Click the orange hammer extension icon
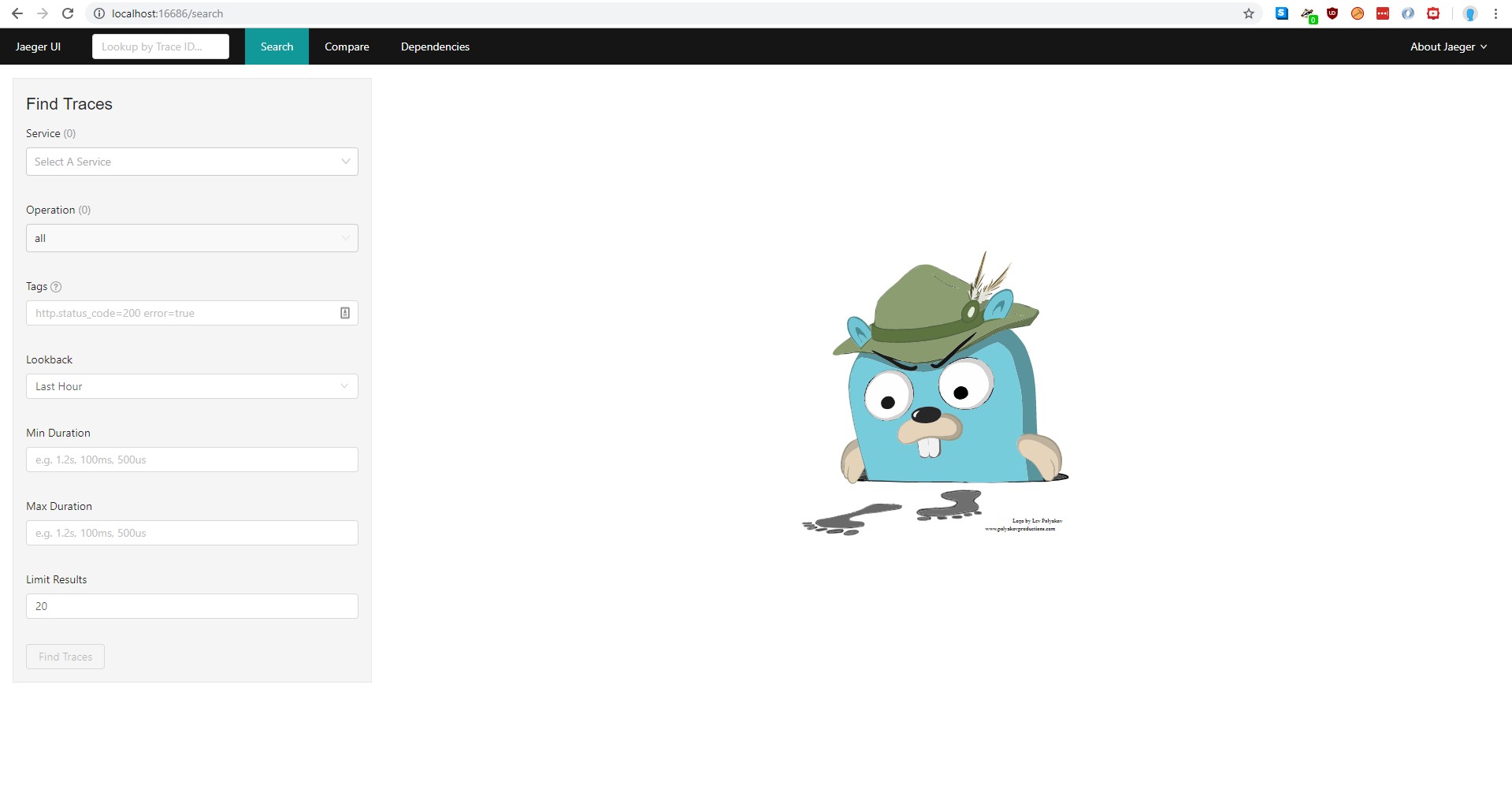Screen dimensions: 1512x789 tap(1358, 13)
